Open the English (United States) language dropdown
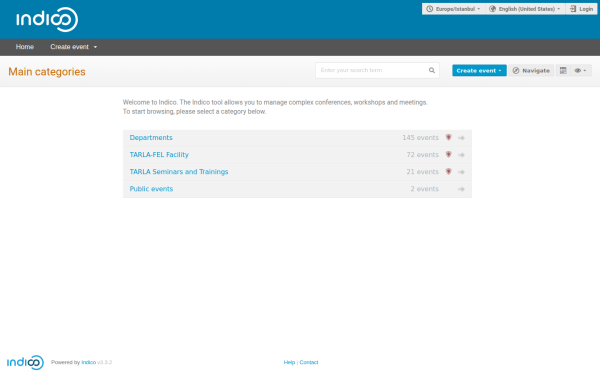The height and width of the screenshot is (375, 600). click(x=525, y=9)
